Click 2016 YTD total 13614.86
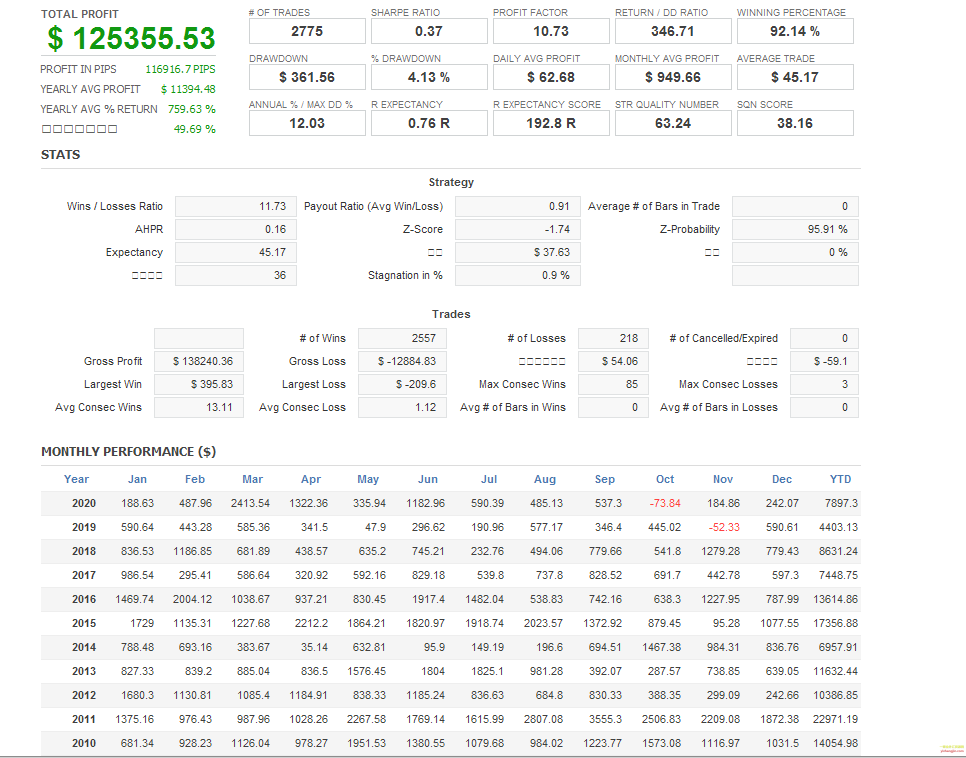Image resolution: width=966 pixels, height=758 pixels. tap(835, 600)
